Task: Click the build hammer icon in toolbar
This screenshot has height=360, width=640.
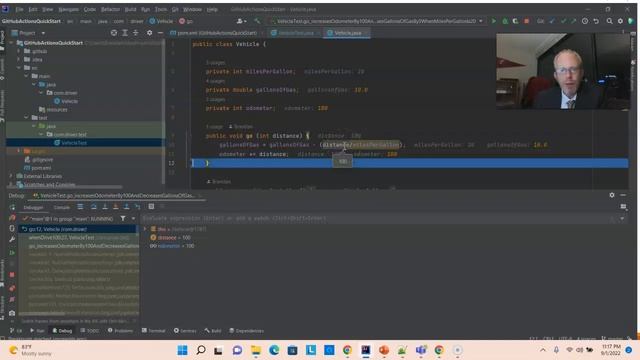Action: coord(257,21)
